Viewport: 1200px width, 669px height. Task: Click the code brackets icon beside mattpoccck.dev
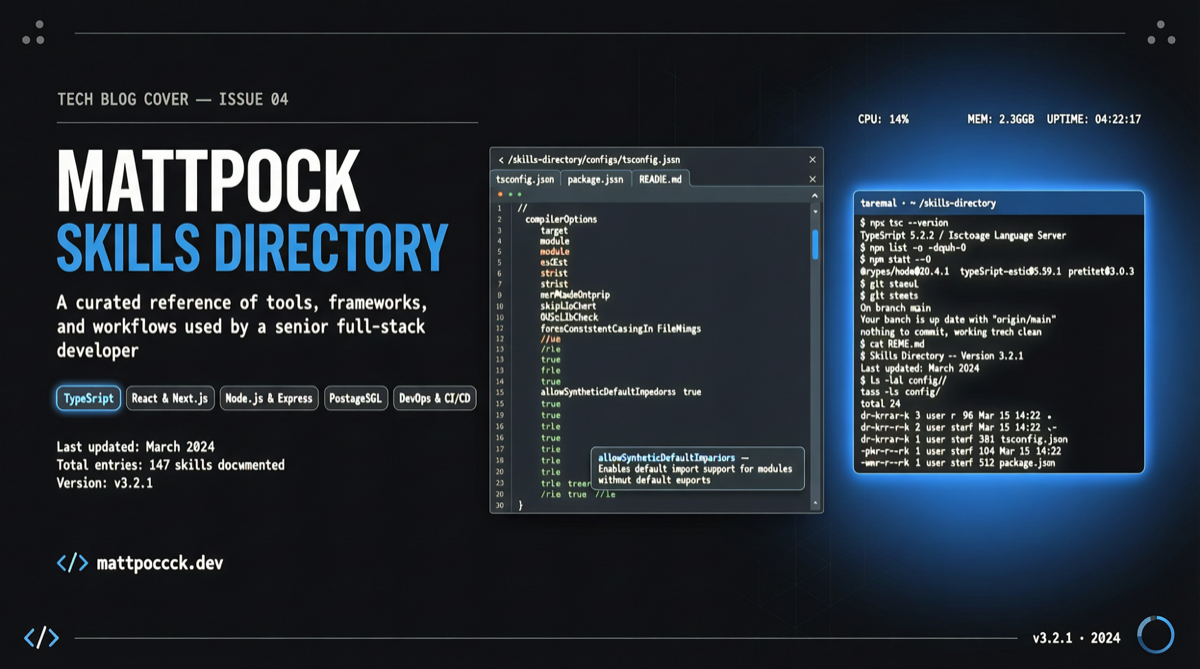[x=72, y=563]
